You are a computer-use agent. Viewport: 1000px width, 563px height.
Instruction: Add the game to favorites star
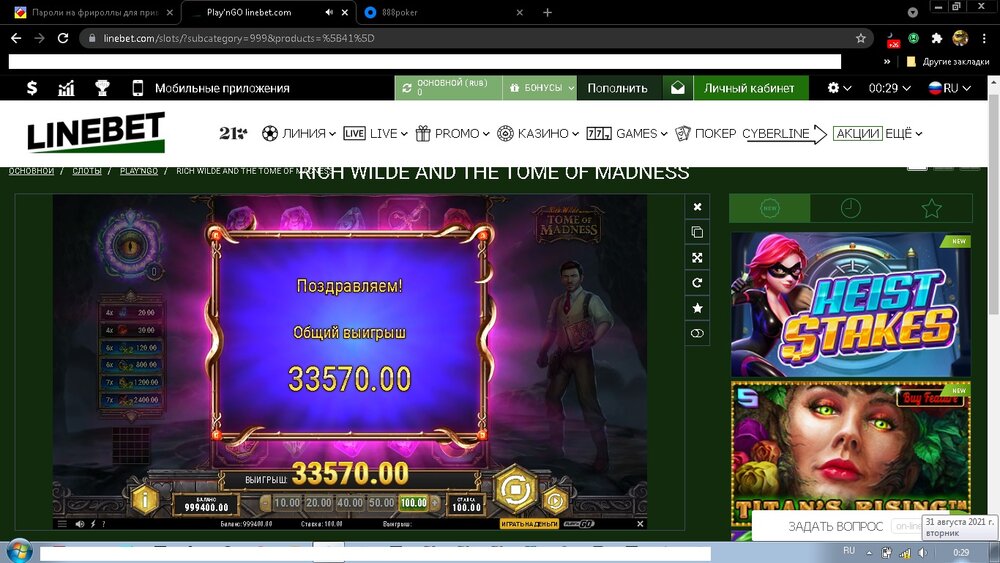click(697, 308)
